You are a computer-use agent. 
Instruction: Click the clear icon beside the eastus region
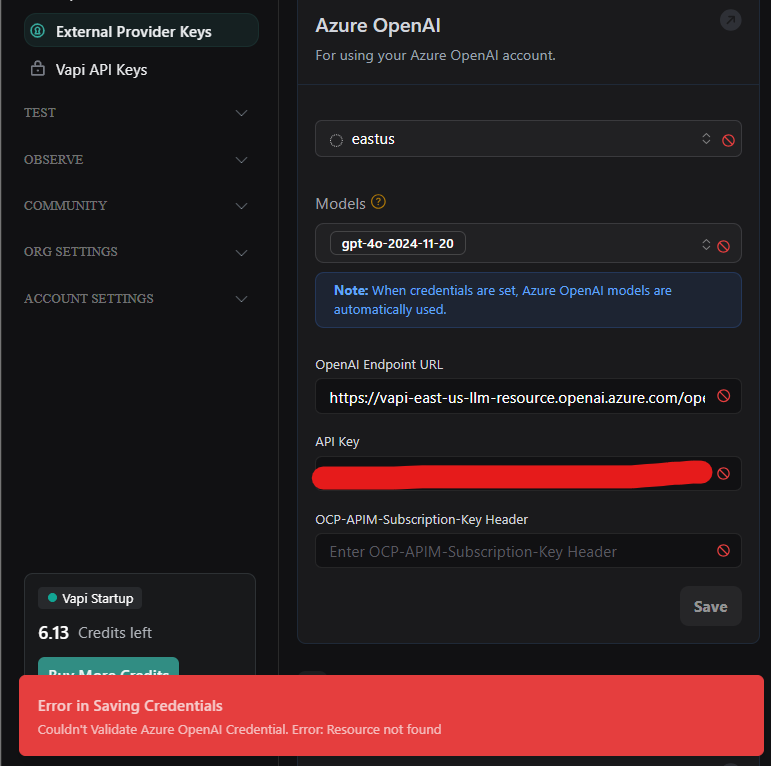[x=728, y=141]
